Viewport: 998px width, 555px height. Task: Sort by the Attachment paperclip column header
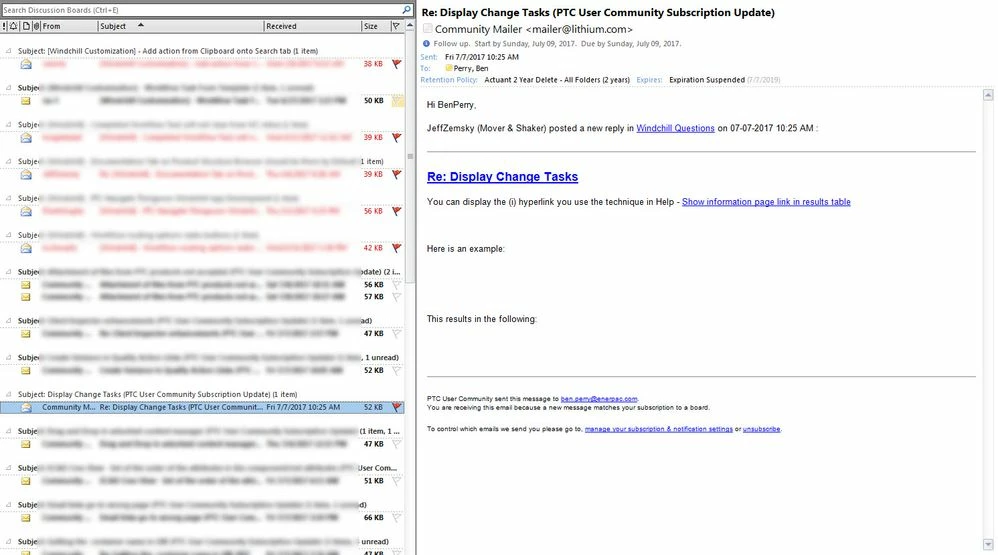36,26
